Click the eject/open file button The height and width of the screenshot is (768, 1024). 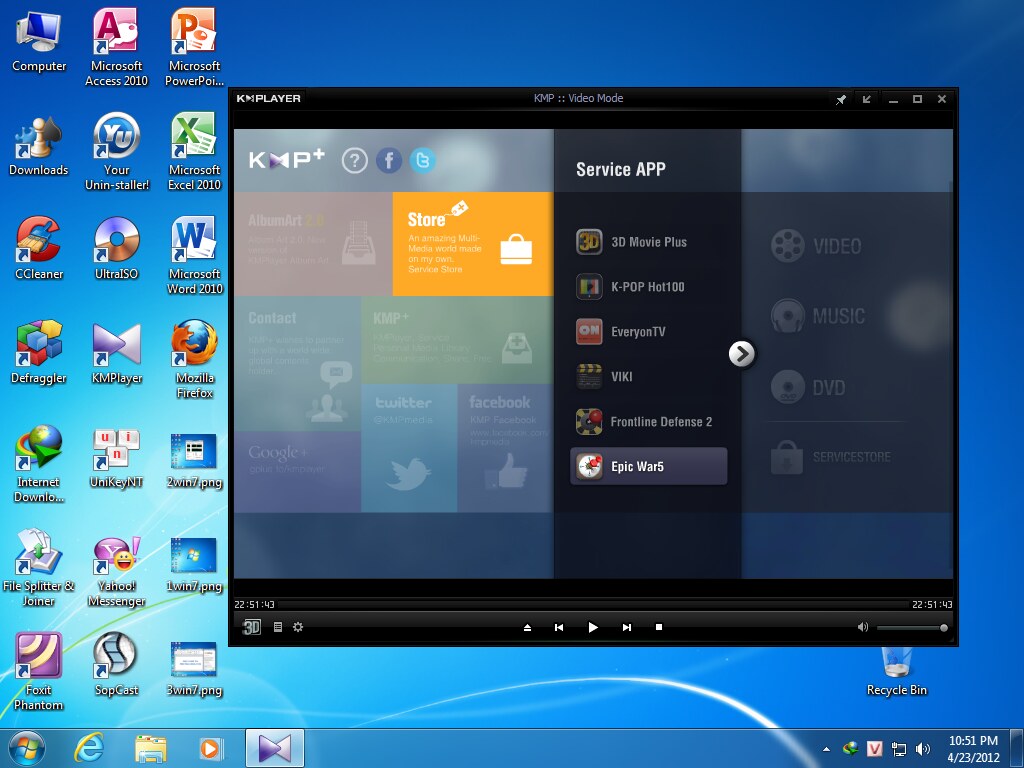tap(528, 627)
